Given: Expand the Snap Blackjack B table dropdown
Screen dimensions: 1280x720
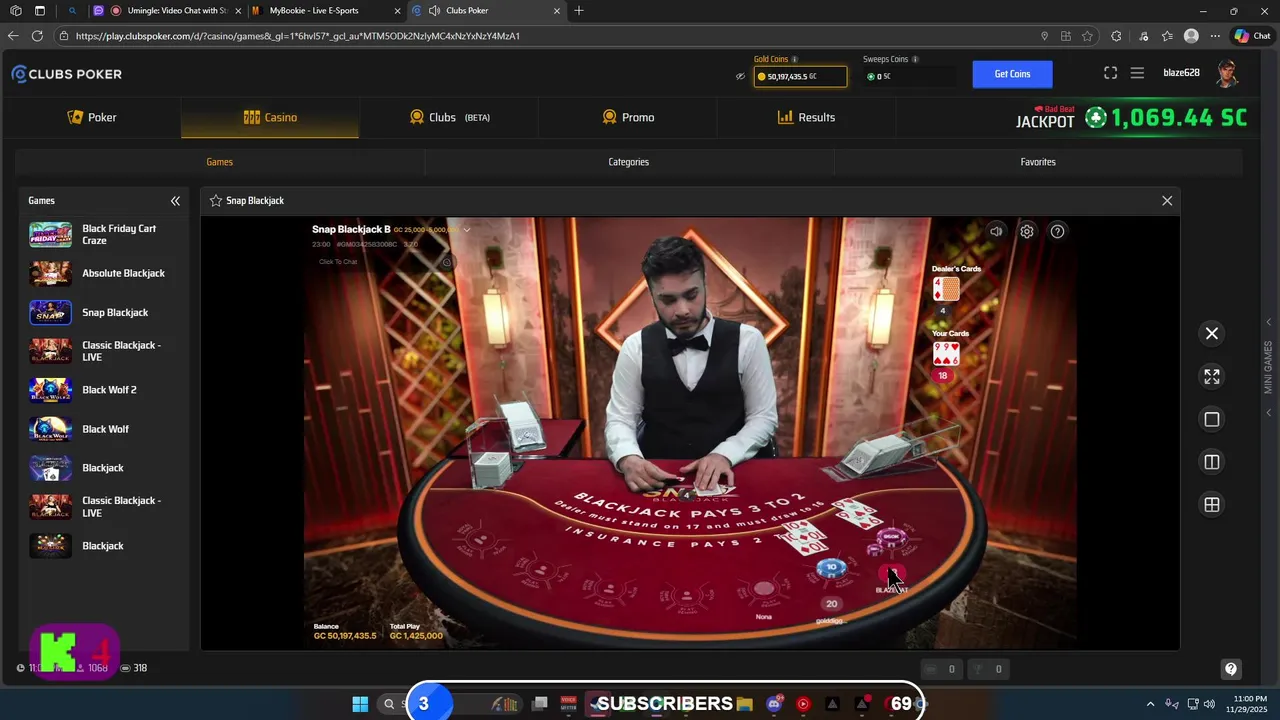Looking at the screenshot, I should coord(466,230).
